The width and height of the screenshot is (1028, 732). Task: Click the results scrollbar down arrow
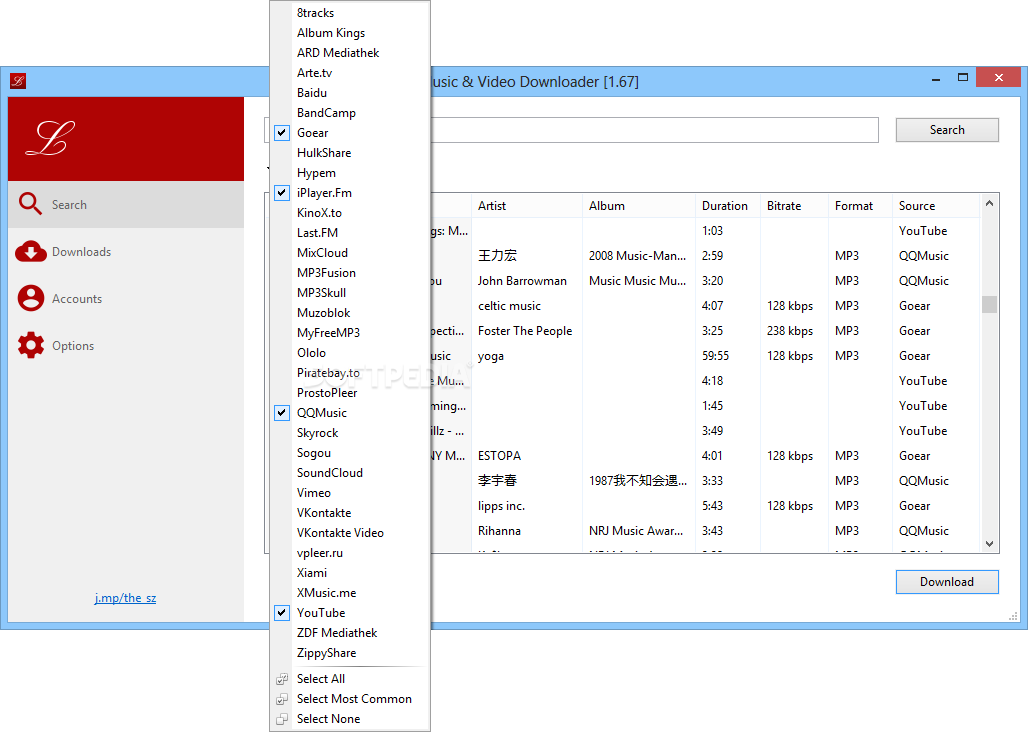point(989,544)
